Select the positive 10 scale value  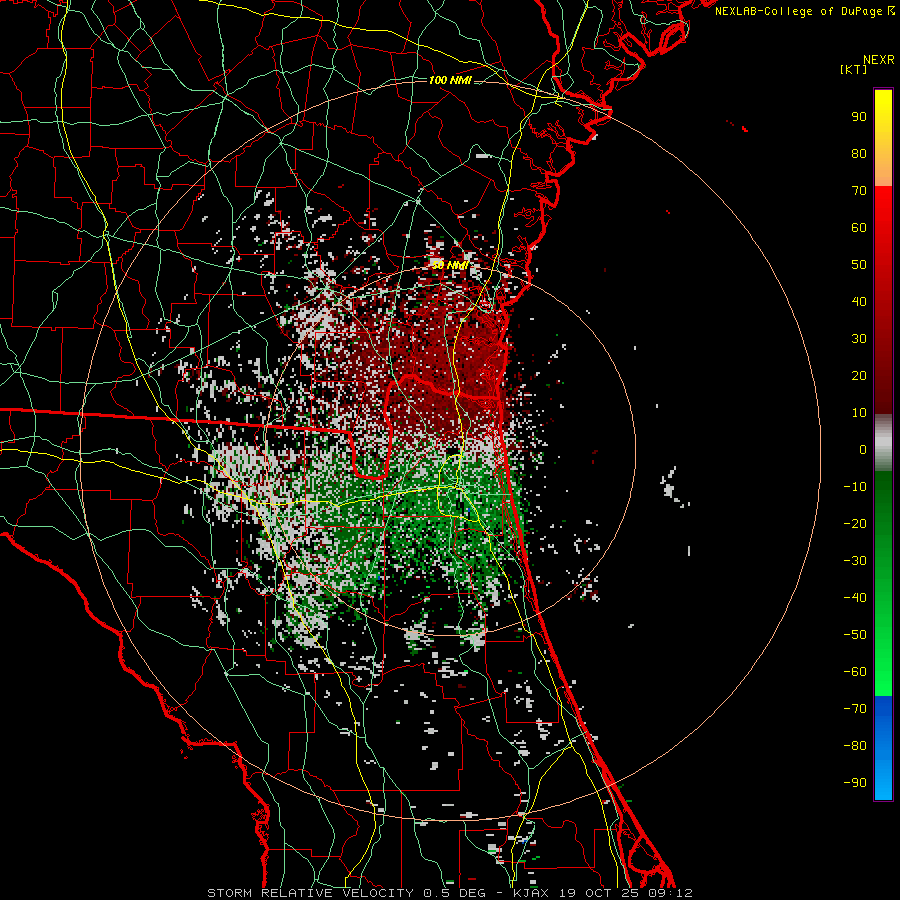click(859, 413)
